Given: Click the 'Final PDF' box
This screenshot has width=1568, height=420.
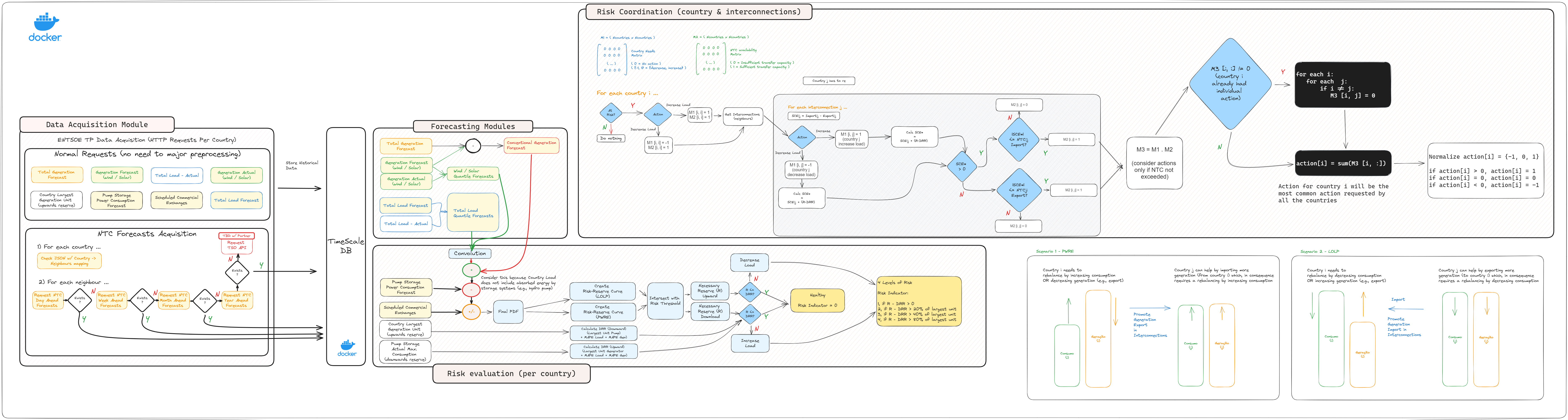Looking at the screenshot, I should pyautogui.click(x=508, y=312).
